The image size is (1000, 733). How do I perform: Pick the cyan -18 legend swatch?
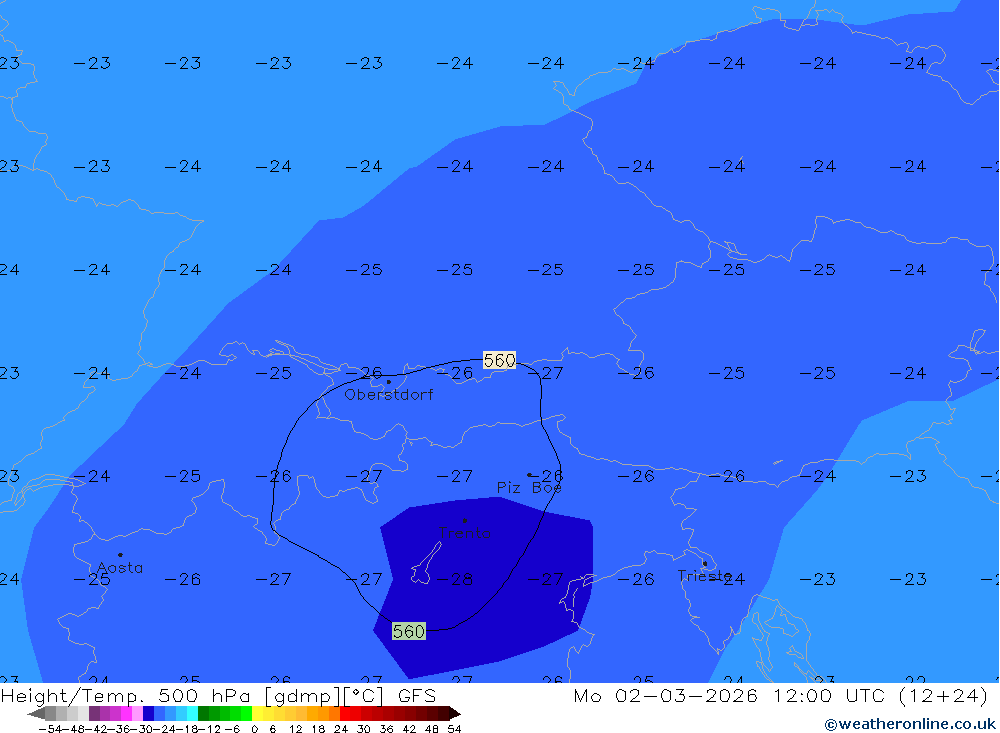click(192, 713)
